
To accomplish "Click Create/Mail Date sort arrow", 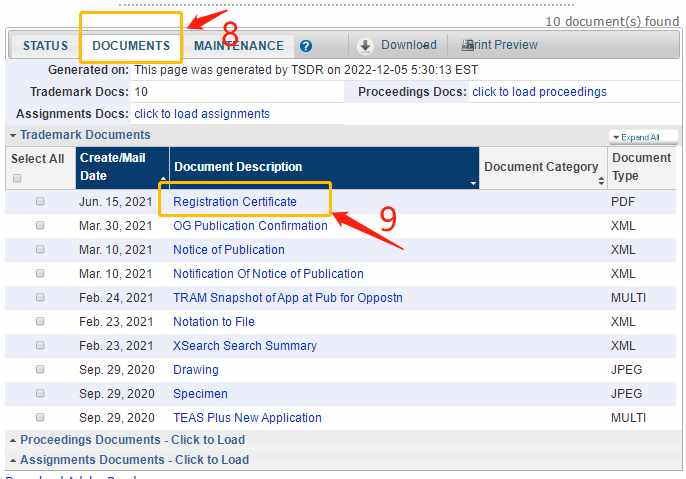I will pyautogui.click(x=163, y=179).
